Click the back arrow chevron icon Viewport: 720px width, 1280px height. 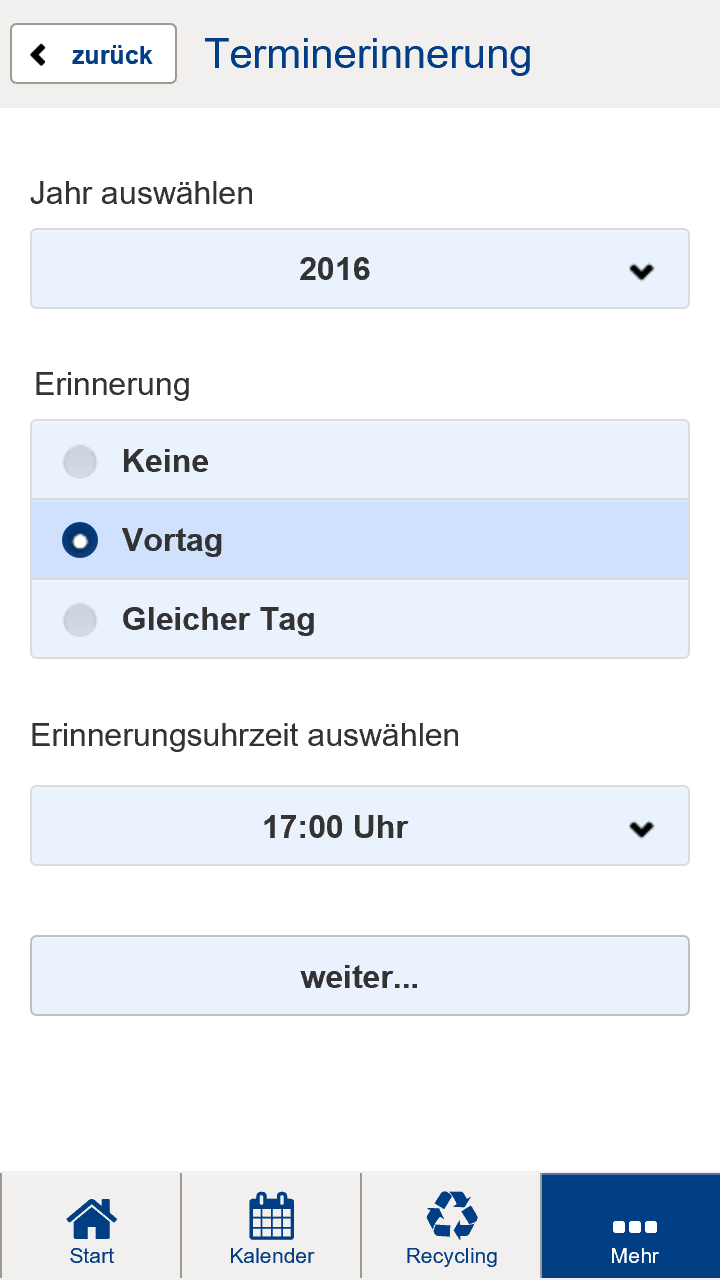point(39,54)
